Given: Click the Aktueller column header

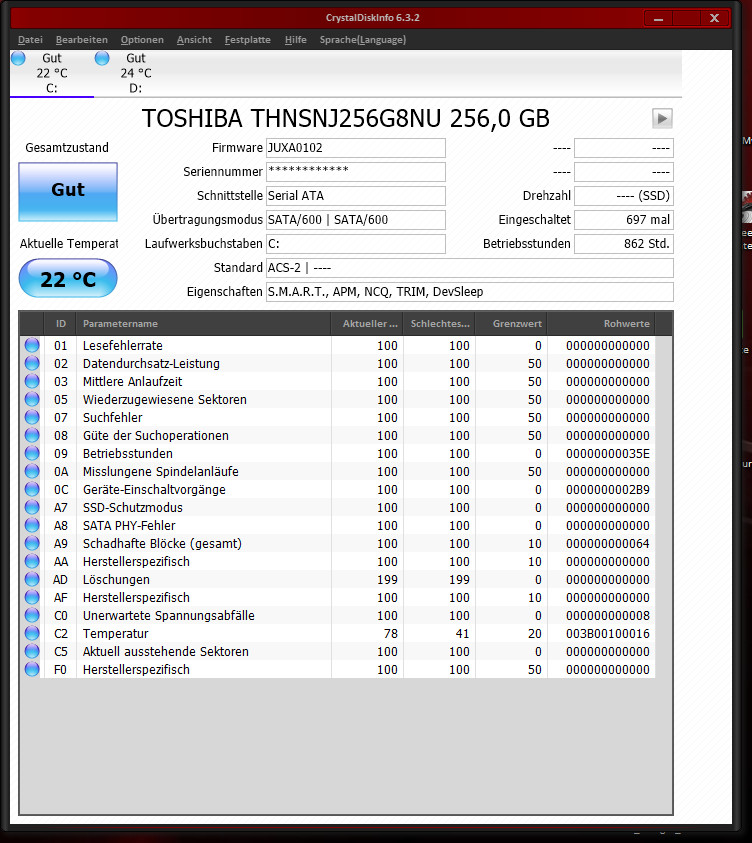Looking at the screenshot, I should [x=367, y=324].
